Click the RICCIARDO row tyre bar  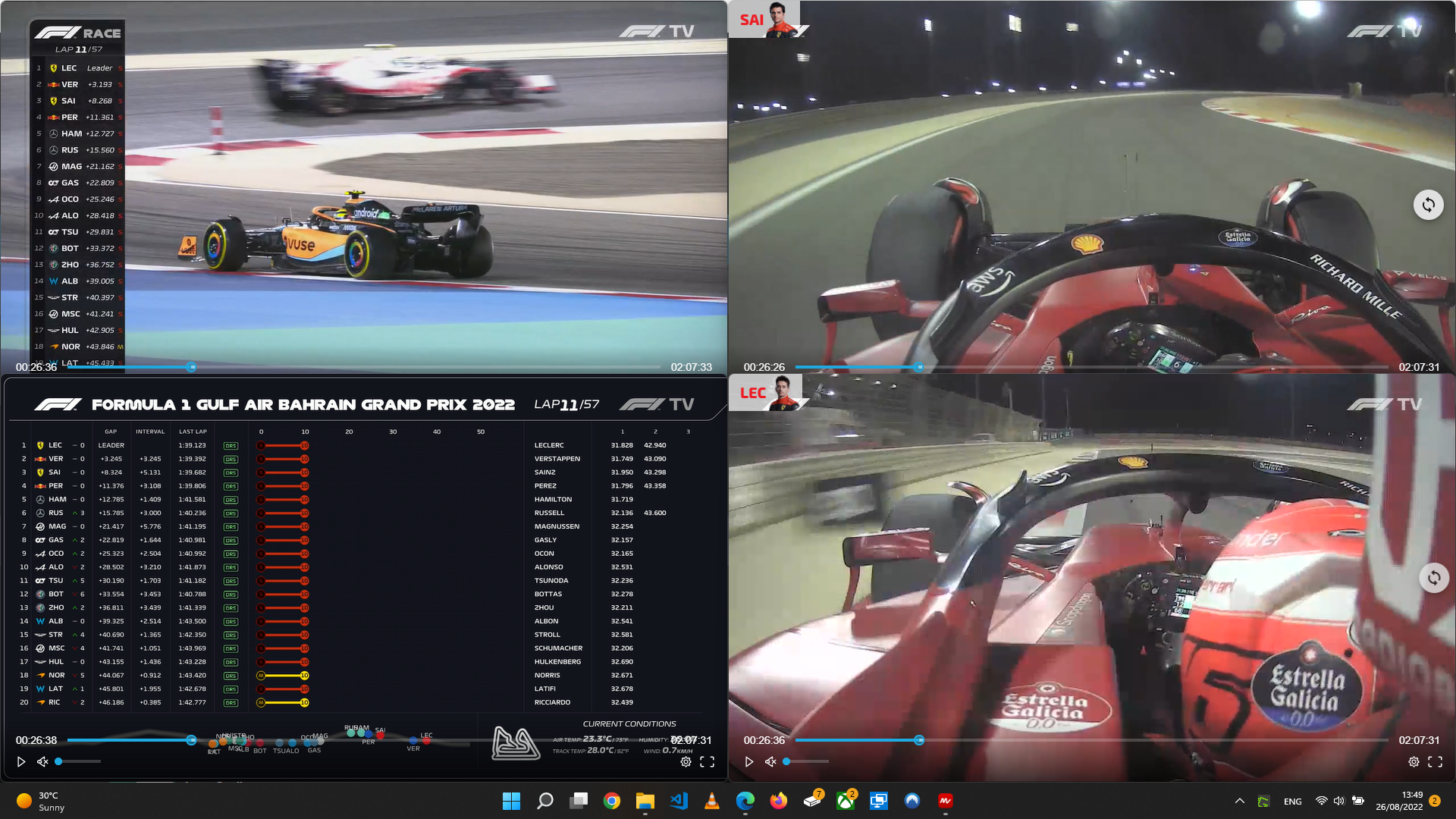click(x=282, y=703)
